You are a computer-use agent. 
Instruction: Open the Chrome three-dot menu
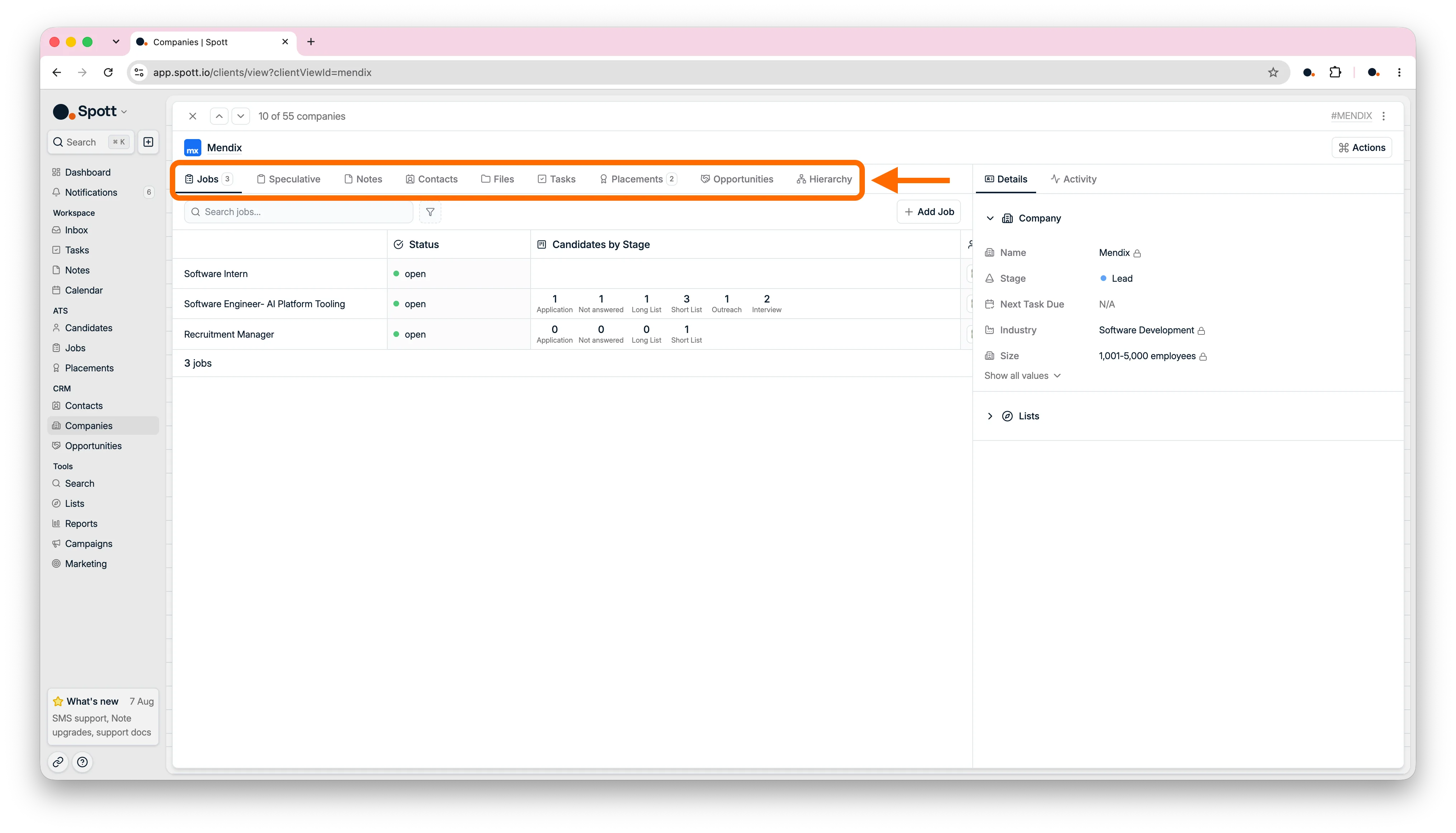coord(1399,73)
